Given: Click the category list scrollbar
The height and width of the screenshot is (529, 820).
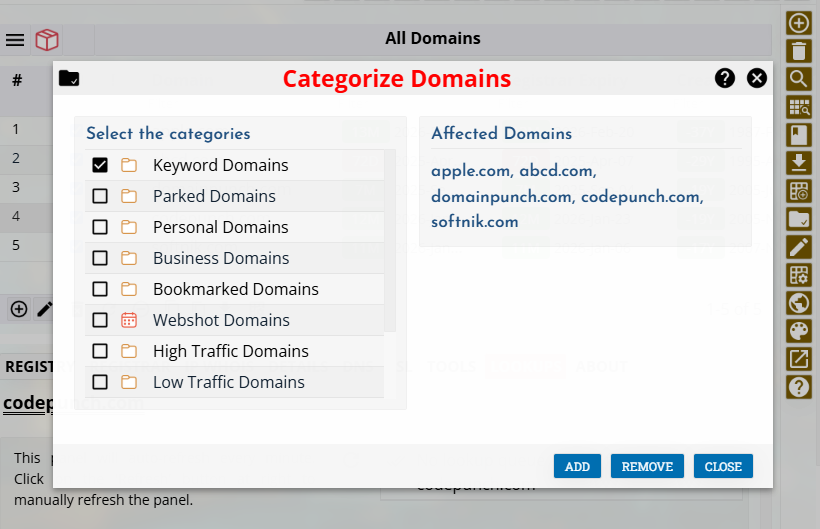Looking at the screenshot, I should tap(390, 240).
